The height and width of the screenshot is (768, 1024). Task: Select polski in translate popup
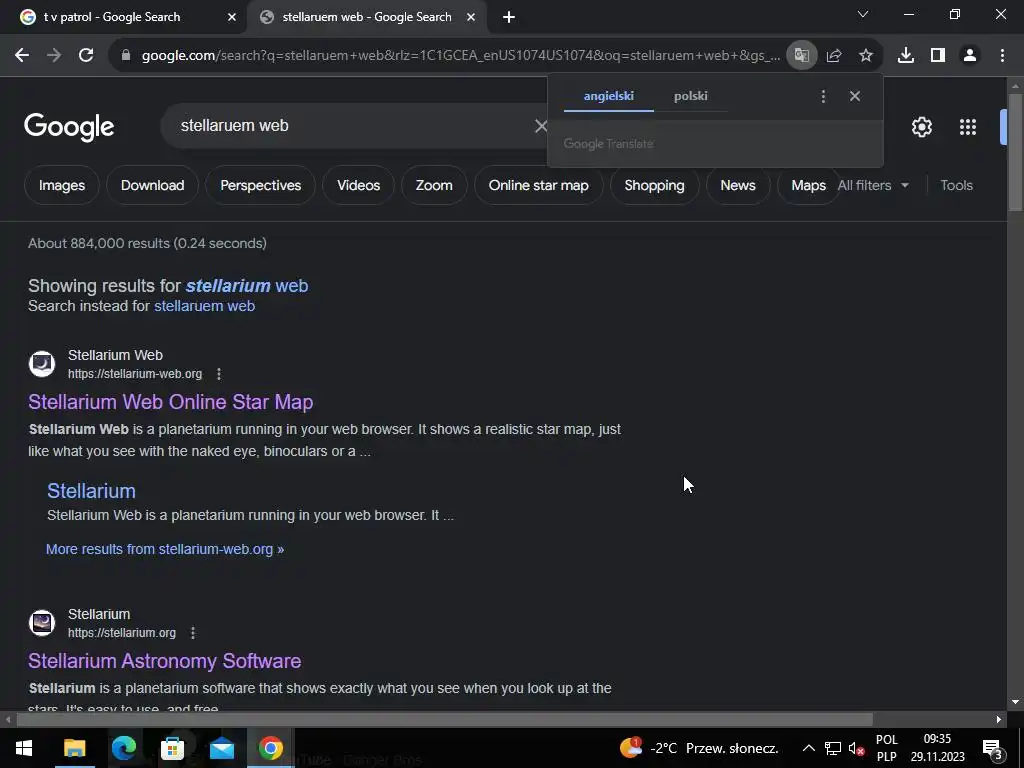[x=690, y=96]
